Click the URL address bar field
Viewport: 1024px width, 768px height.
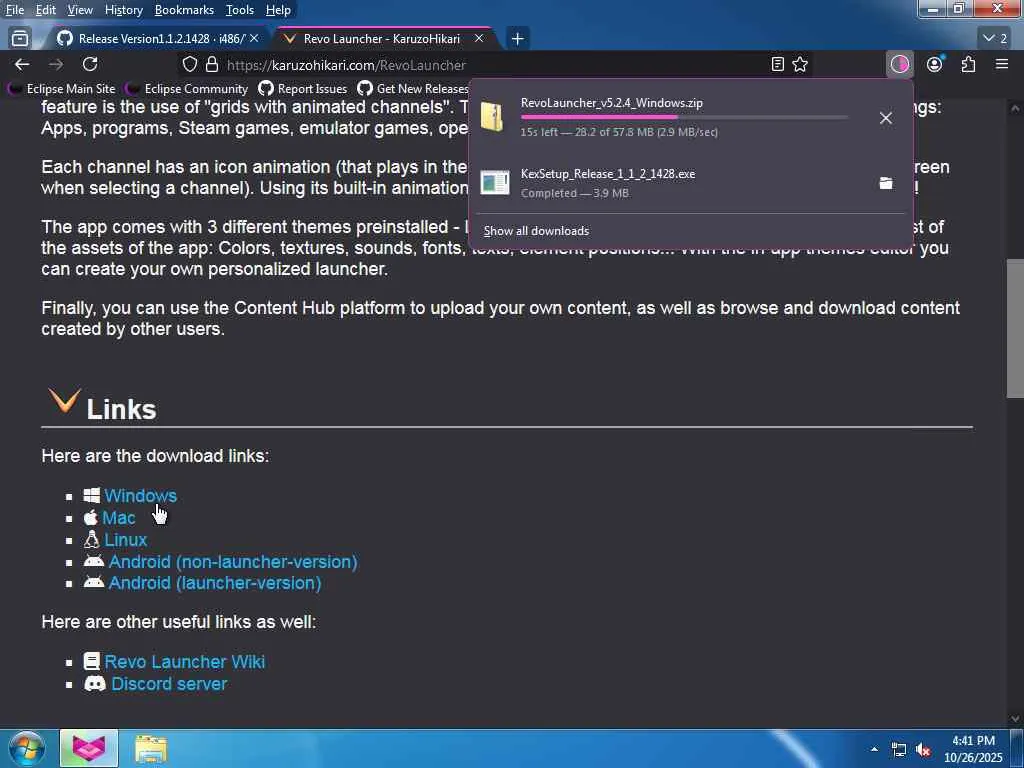pyautogui.click(x=496, y=65)
